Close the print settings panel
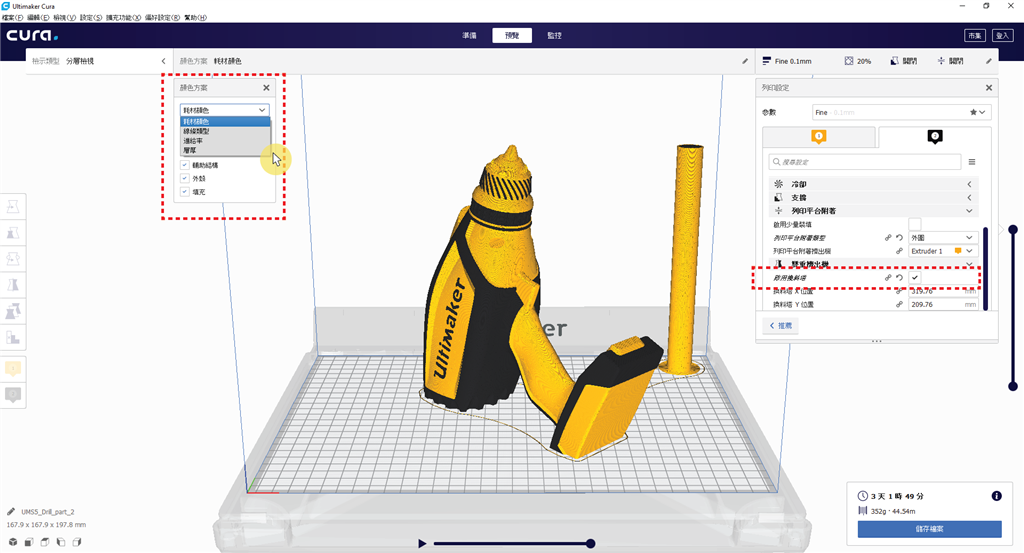Image resolution: width=1024 pixels, height=553 pixels. point(989,88)
